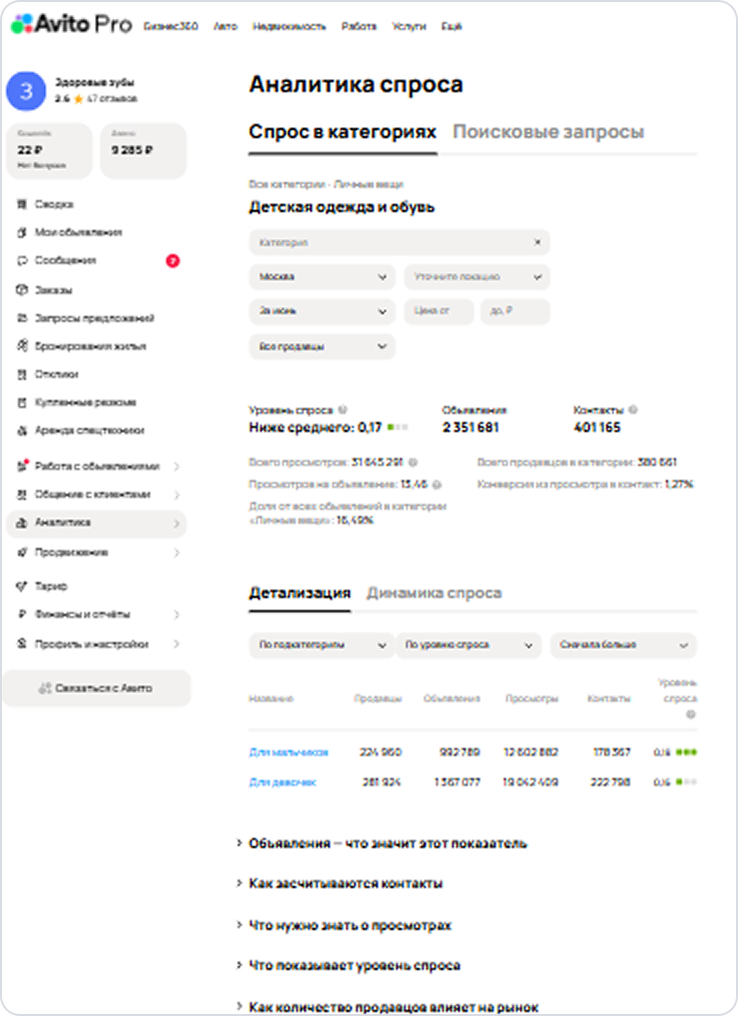738x1016 pixels.
Task: Open the Сводка sidebar icon
Action: (22, 204)
